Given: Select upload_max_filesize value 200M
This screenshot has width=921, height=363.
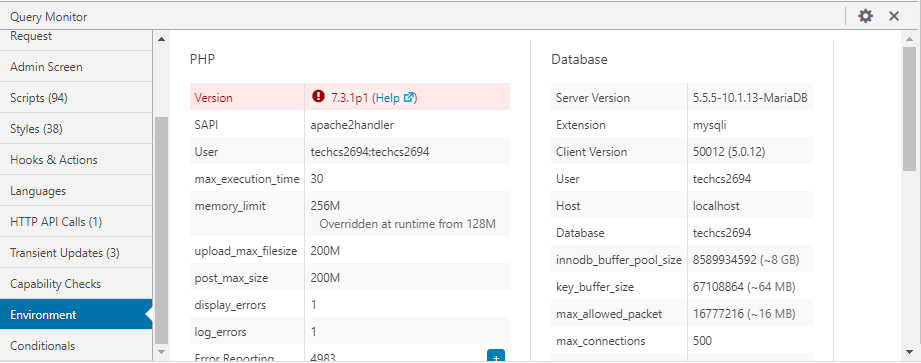Looking at the screenshot, I should [x=325, y=251].
